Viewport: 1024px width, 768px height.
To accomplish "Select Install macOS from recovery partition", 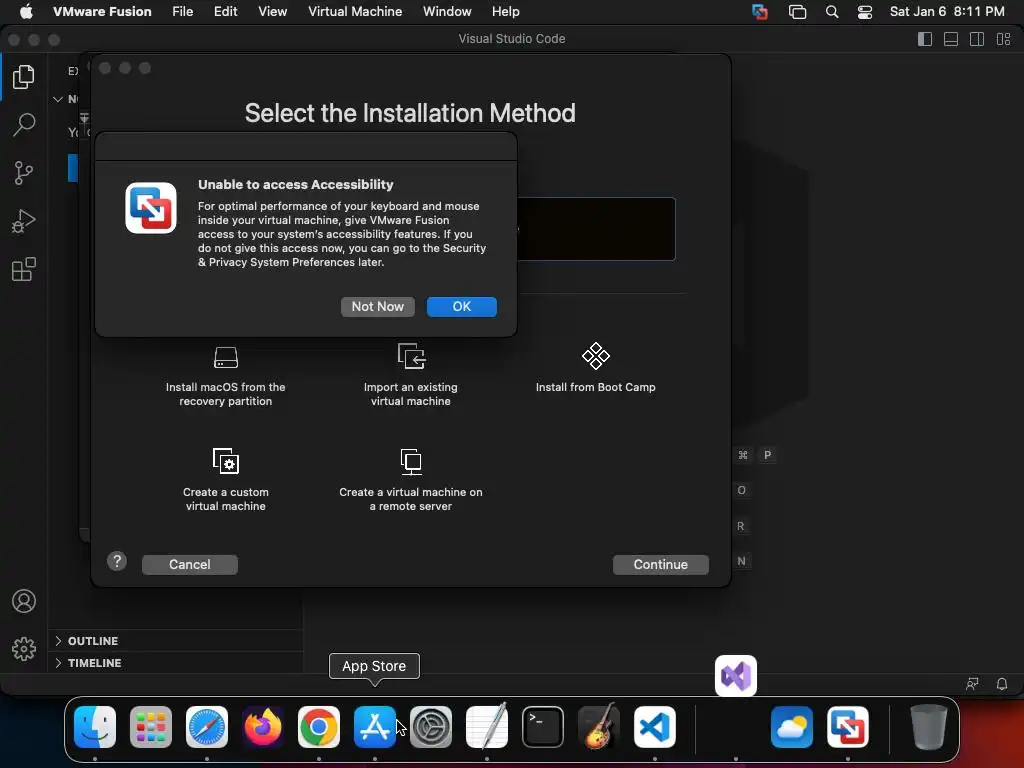I will (x=225, y=377).
